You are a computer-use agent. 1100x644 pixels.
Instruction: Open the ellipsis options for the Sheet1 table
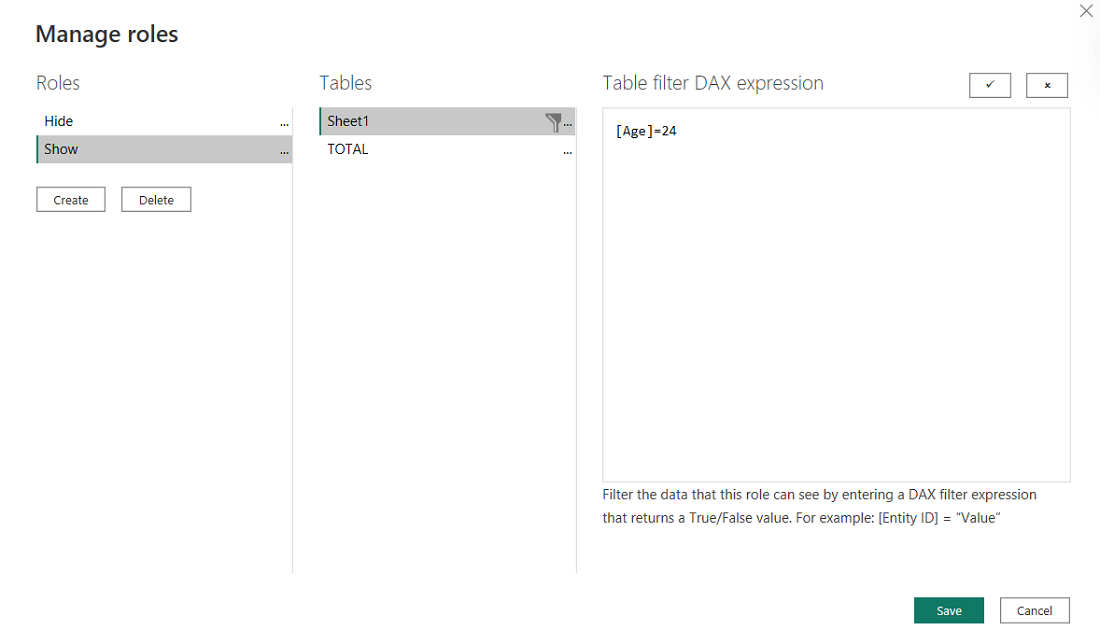click(568, 123)
